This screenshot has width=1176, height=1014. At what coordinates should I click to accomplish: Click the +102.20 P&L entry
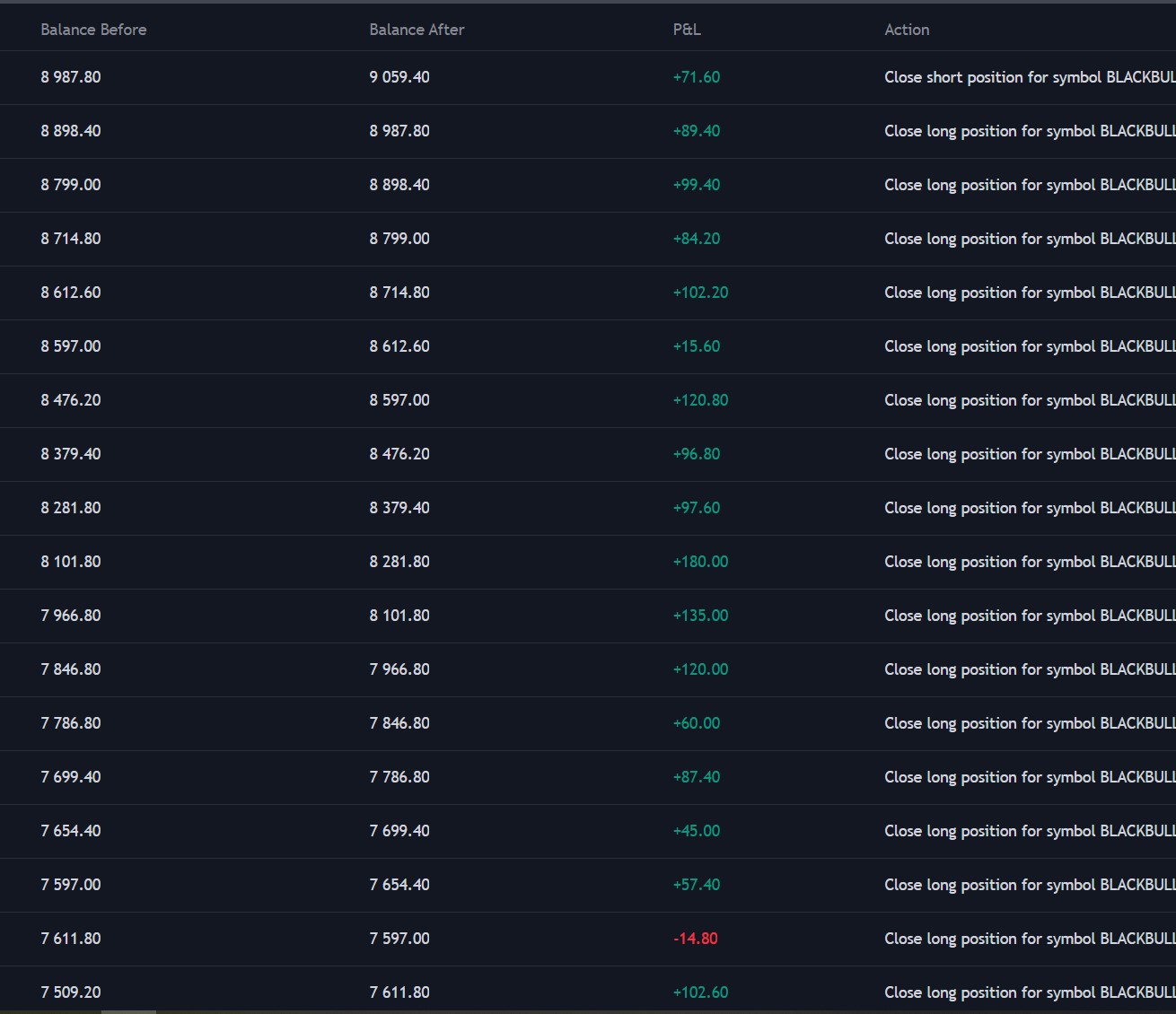(700, 293)
